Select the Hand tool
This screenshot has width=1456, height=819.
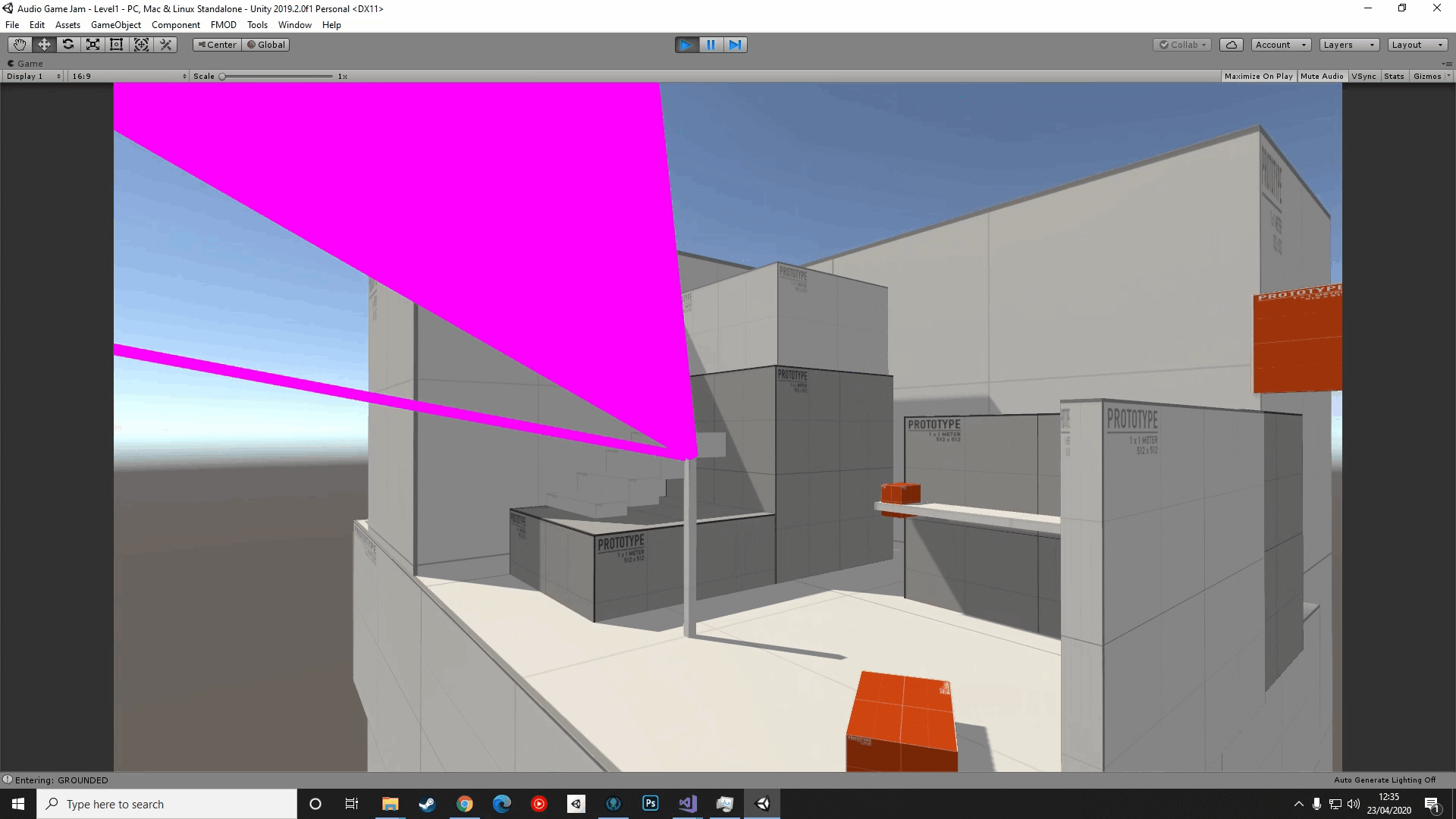click(20, 45)
